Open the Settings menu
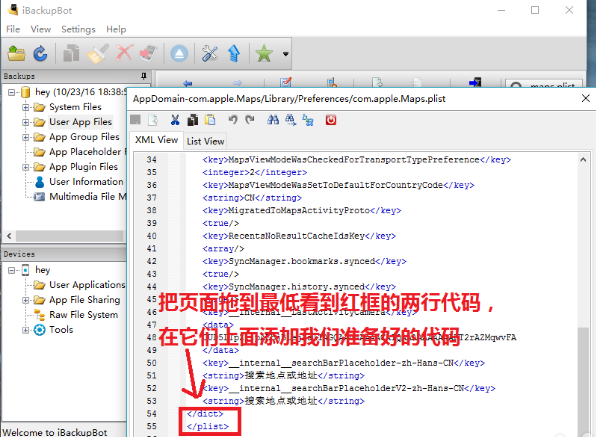 coord(78,29)
